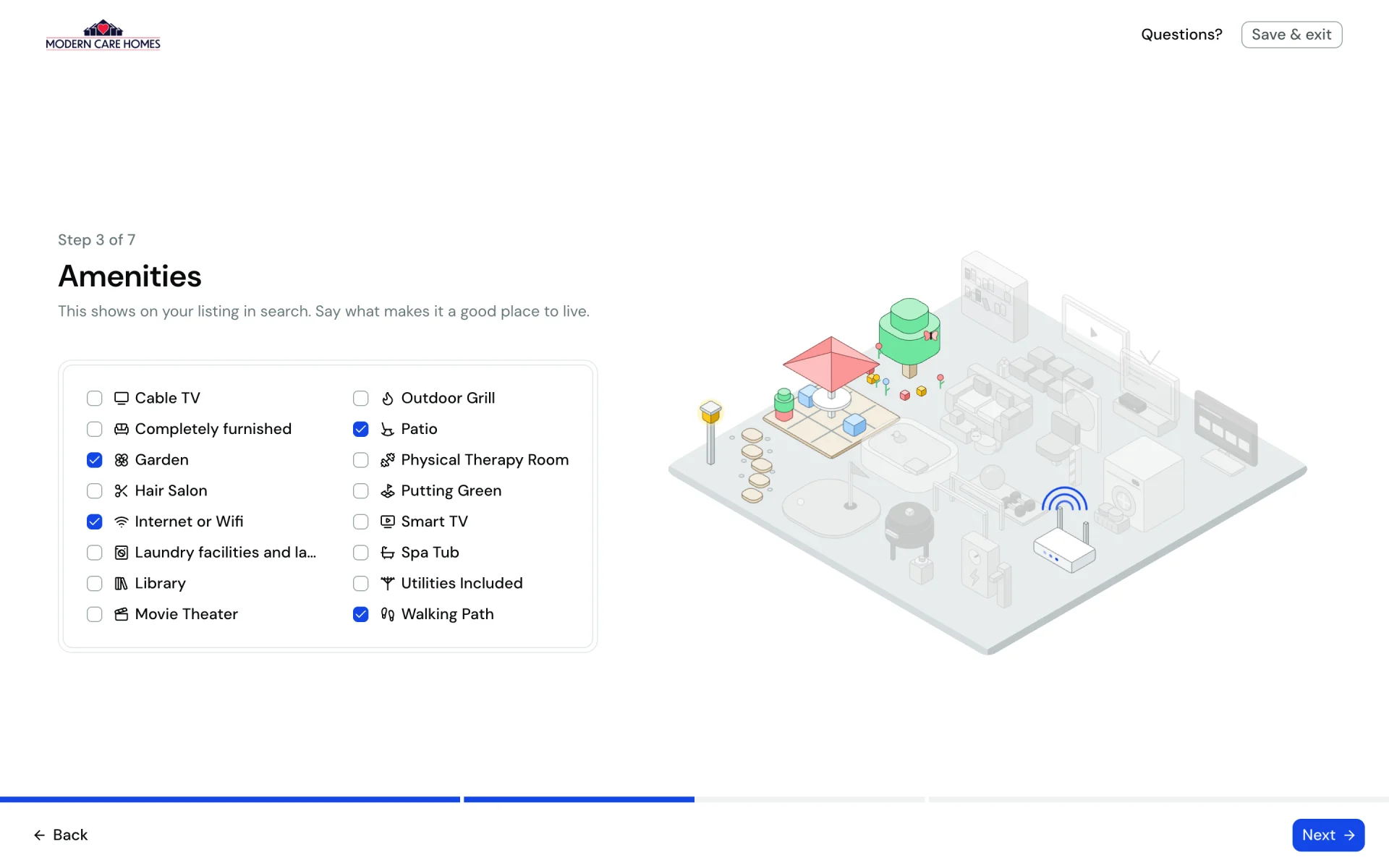Uncheck the Internet or Wifi checkbox
This screenshot has height=868, width=1389.
pos(95,522)
